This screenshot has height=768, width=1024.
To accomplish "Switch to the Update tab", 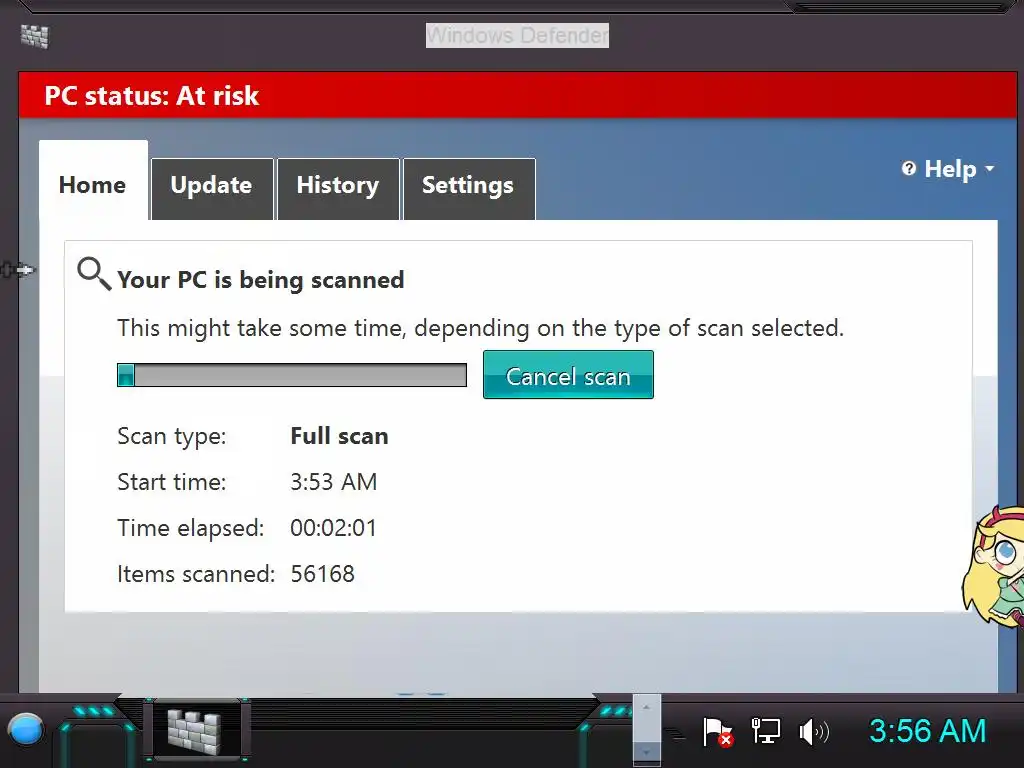I will [x=212, y=189].
